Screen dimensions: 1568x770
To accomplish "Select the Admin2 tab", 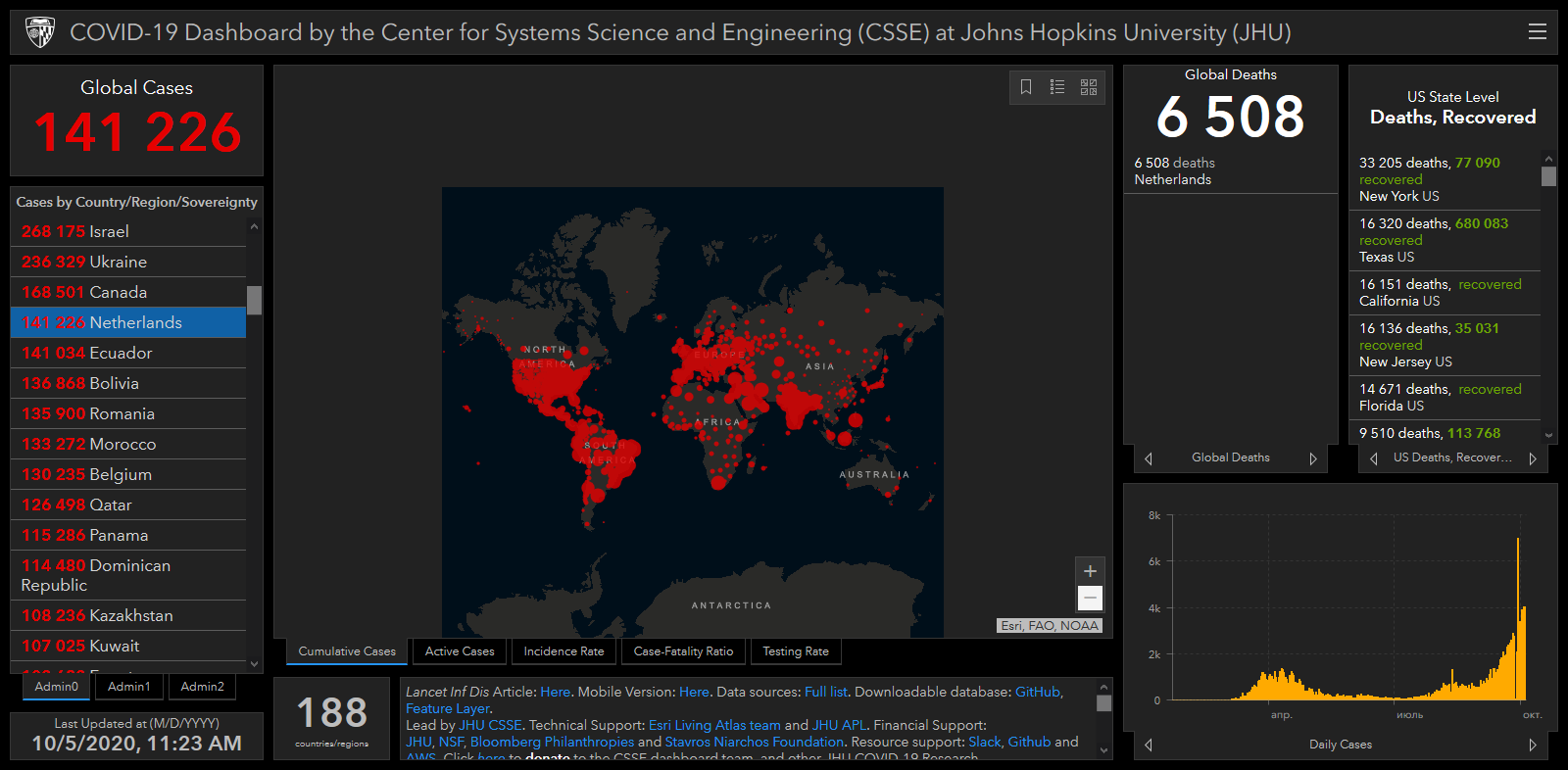I will [202, 687].
